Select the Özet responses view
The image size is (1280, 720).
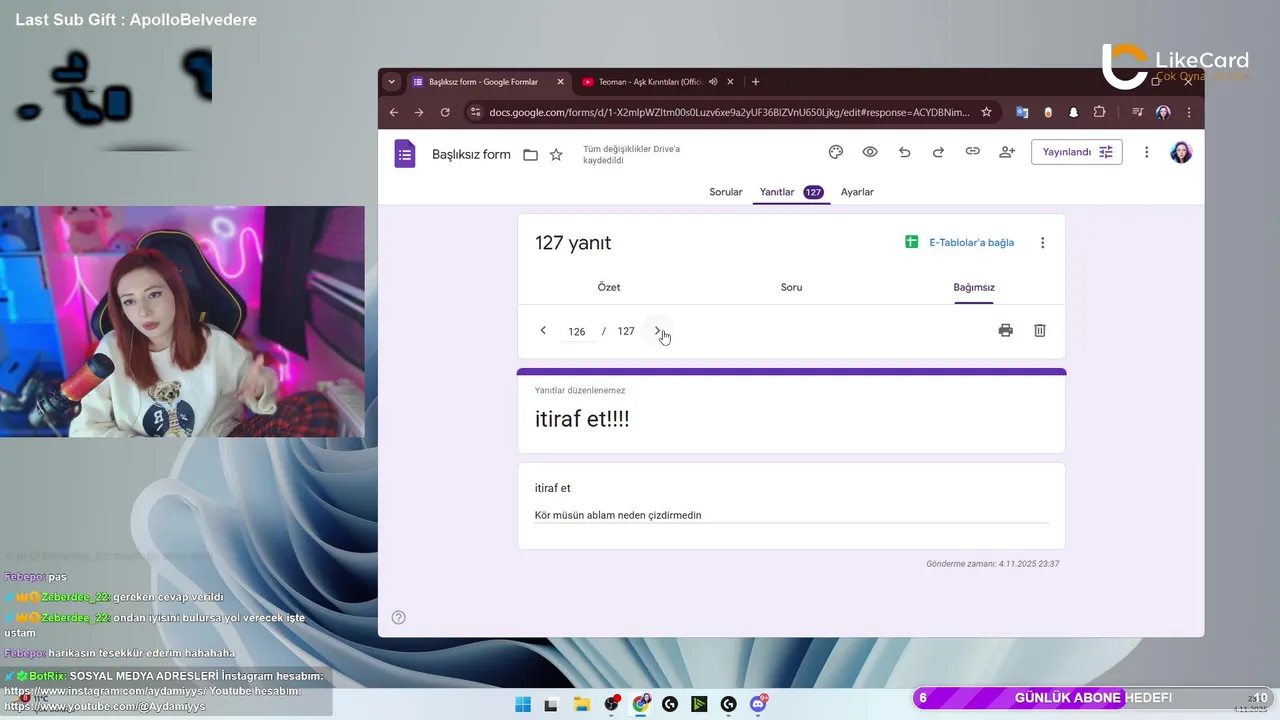(x=609, y=287)
